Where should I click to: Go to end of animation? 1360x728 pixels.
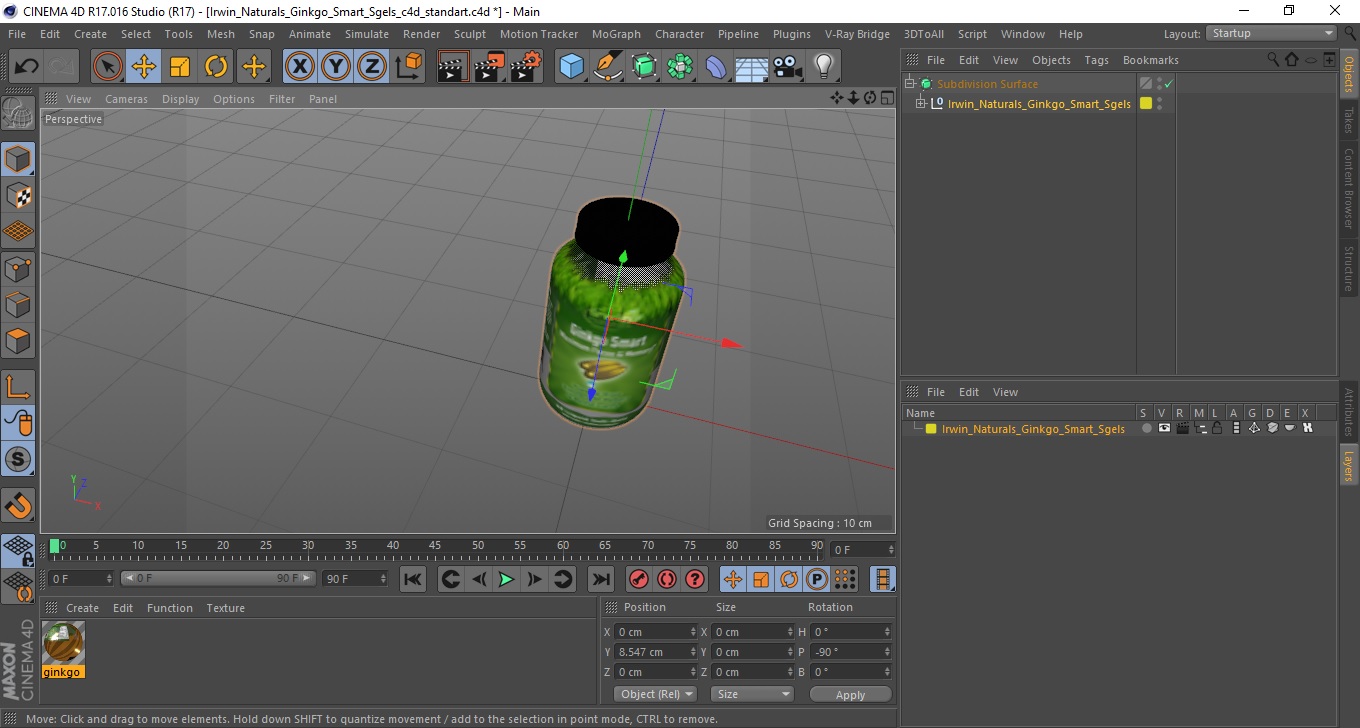tap(600, 579)
